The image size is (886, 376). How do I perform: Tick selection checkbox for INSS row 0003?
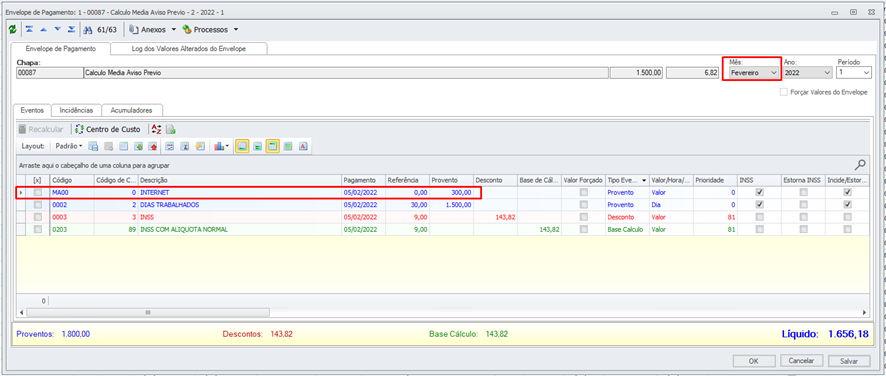click(38, 217)
